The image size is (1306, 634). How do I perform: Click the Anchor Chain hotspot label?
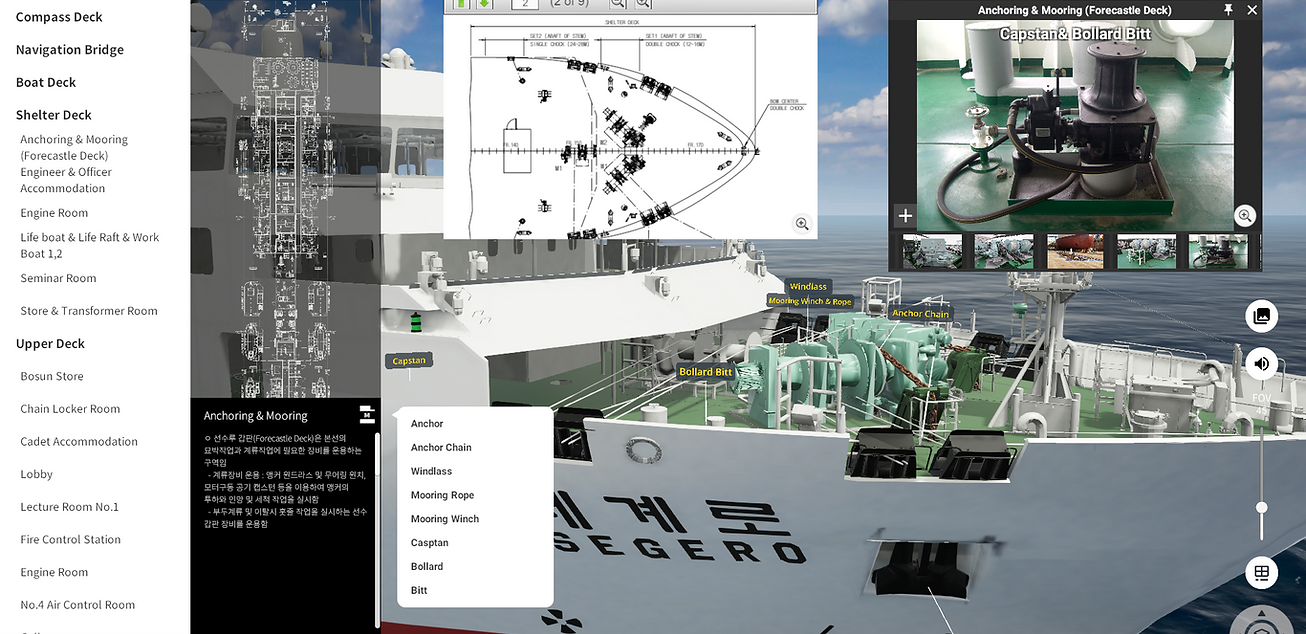point(921,314)
